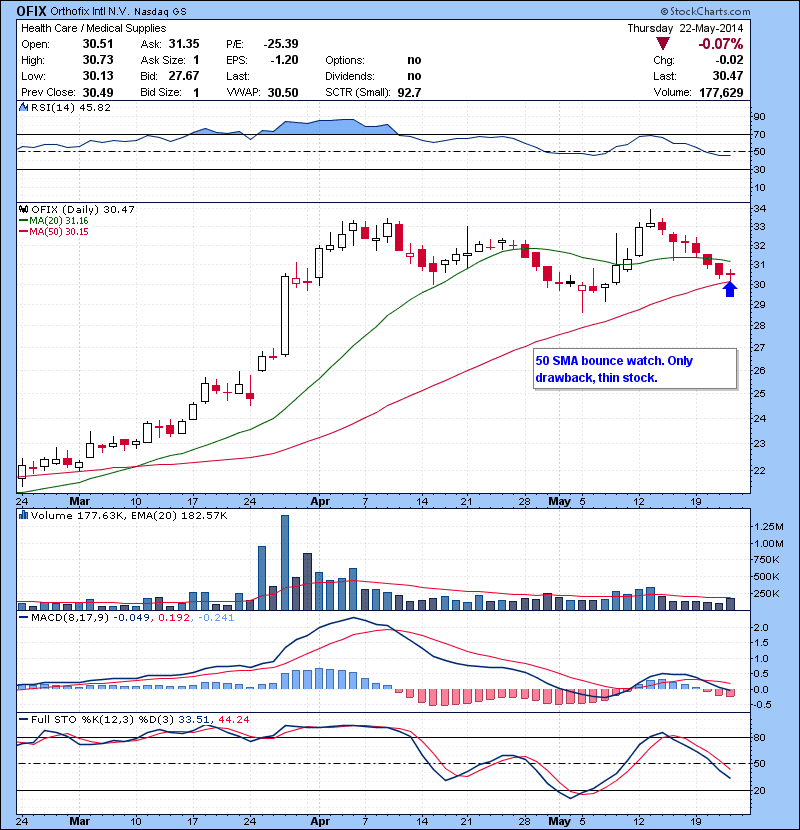Click the StockCharts.com copyright text
Screen dimensions: 800x830
[705, 11]
